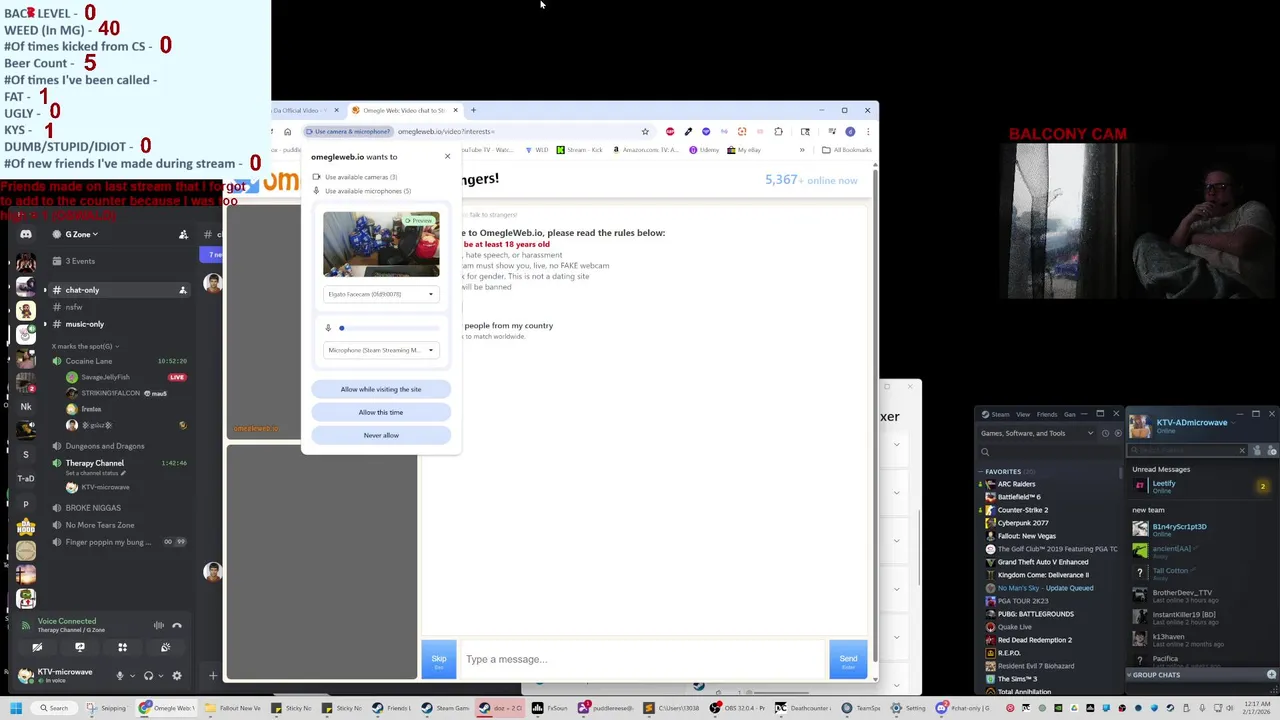Join the No More Tears Zone channel
The image size is (1280, 720).
point(118,525)
